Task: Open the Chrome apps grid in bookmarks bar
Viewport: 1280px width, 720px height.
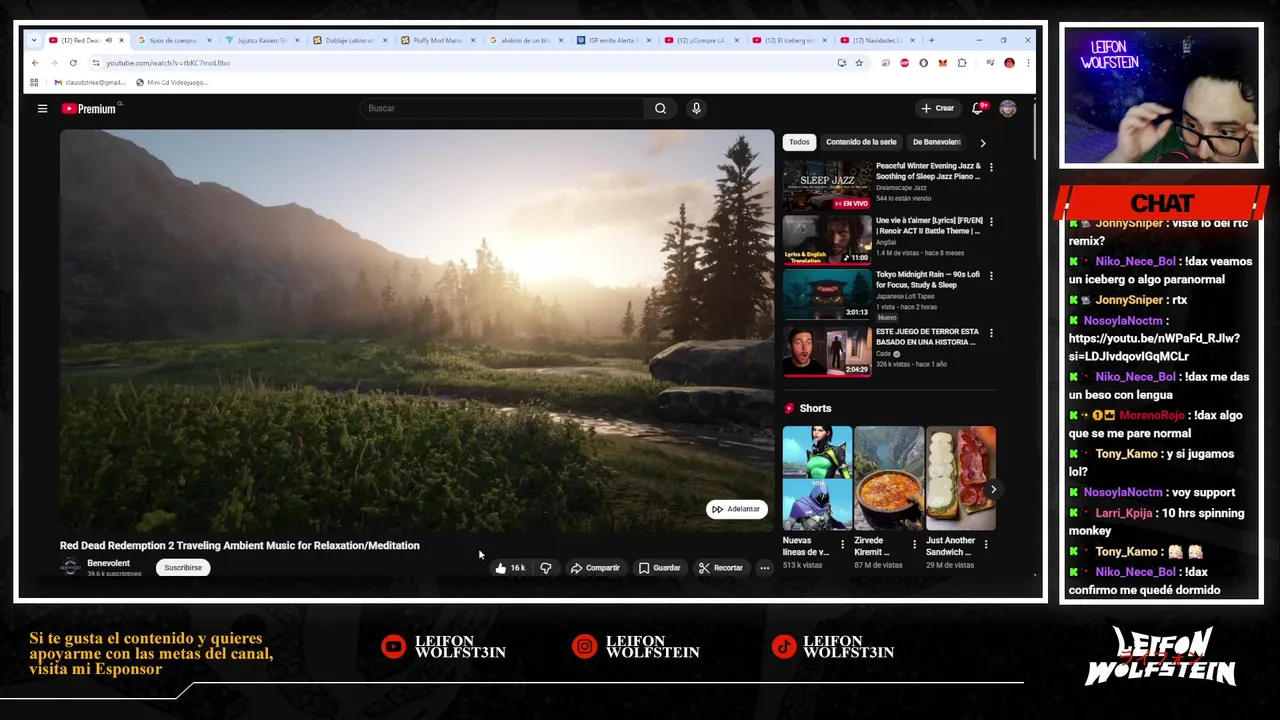Action: 34,82
